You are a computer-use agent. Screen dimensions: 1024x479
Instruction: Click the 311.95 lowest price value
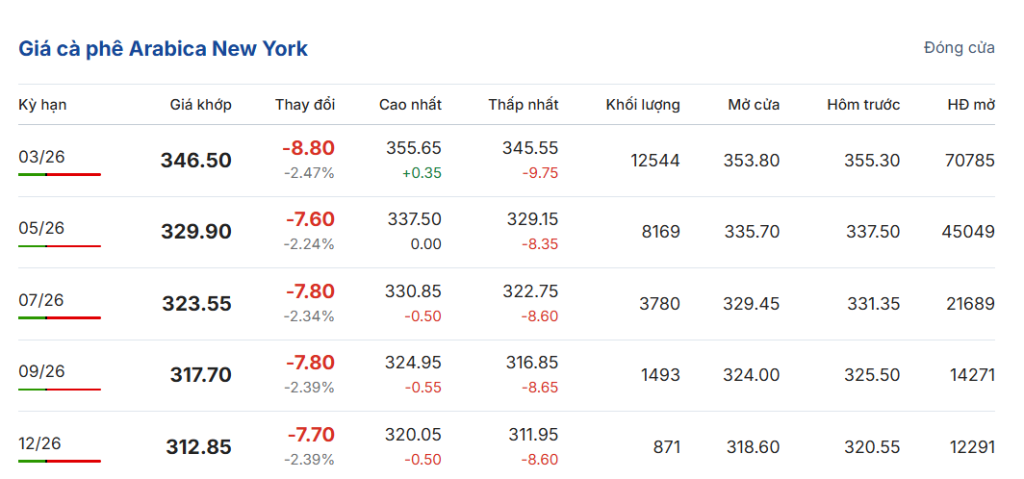pos(530,434)
